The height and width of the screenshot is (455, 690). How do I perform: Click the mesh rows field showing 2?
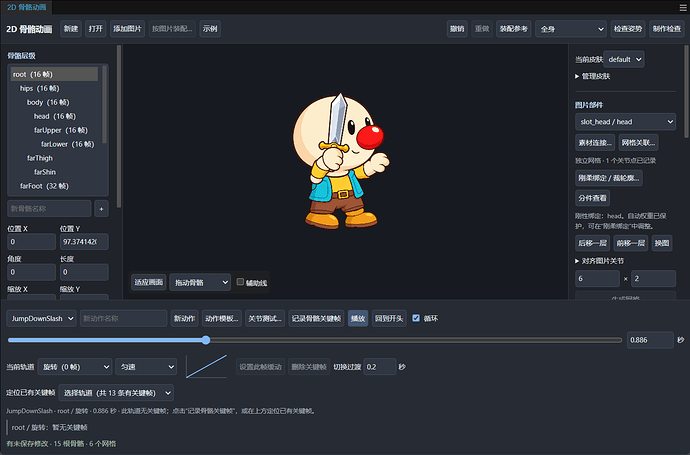click(x=653, y=279)
